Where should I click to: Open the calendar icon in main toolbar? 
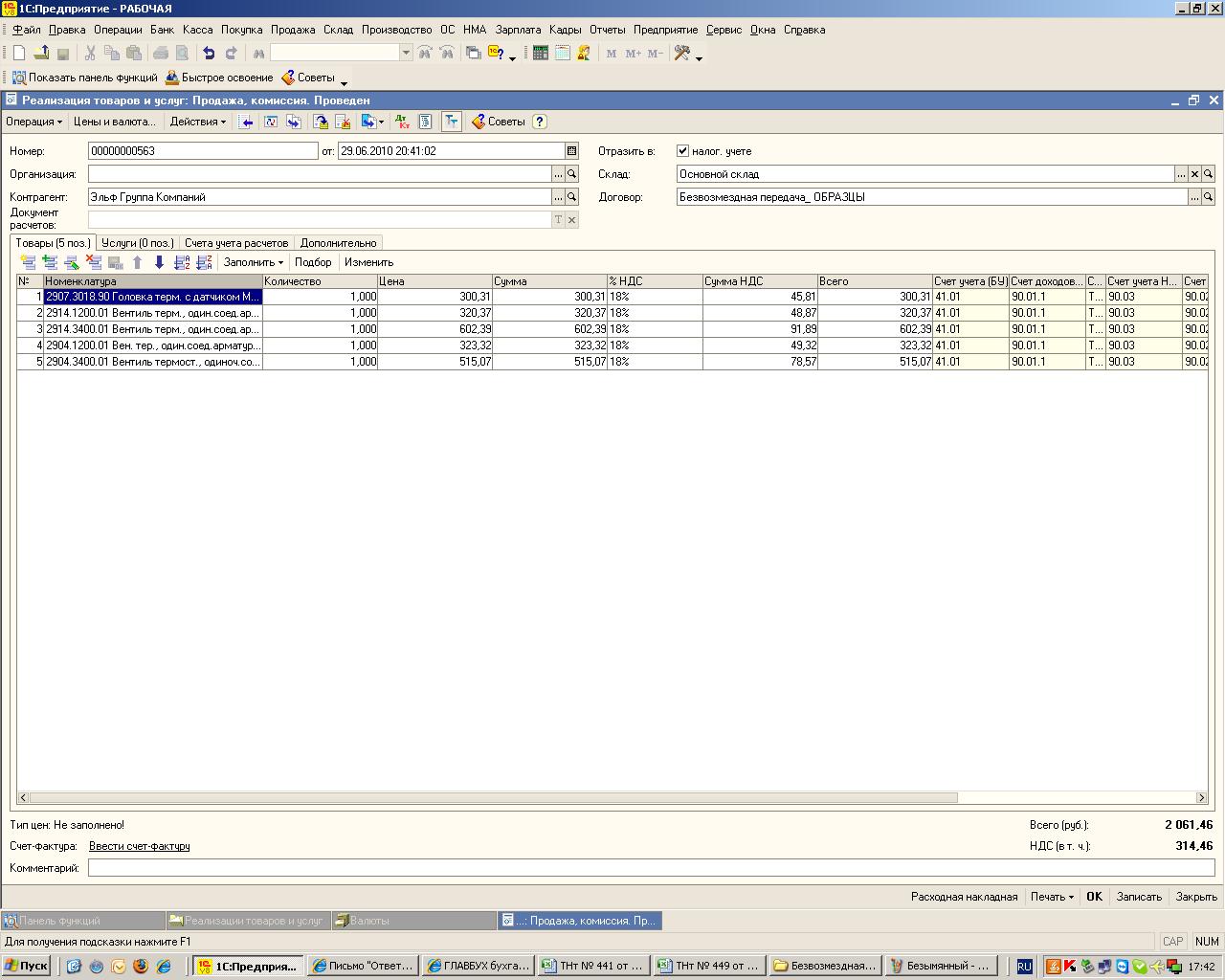[563, 54]
